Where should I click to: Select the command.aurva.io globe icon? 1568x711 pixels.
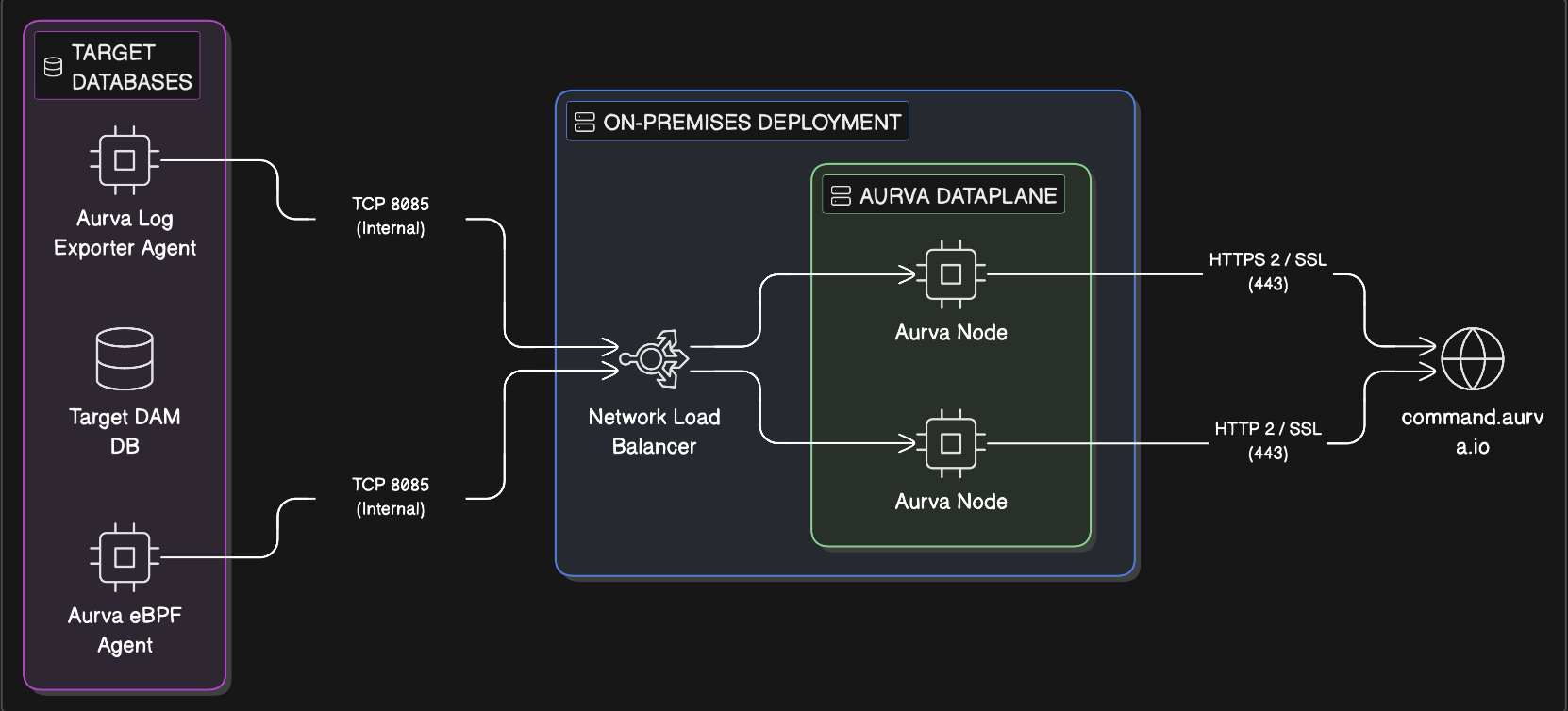click(x=1472, y=358)
